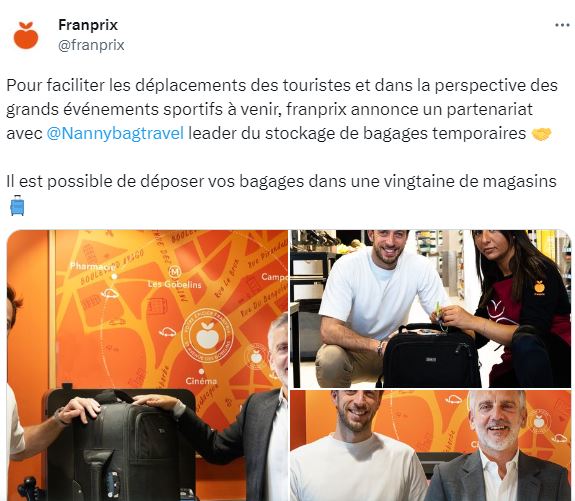Click the Les Gobelins label on the map
Viewport: 575px width, 501px height.
pos(175,284)
